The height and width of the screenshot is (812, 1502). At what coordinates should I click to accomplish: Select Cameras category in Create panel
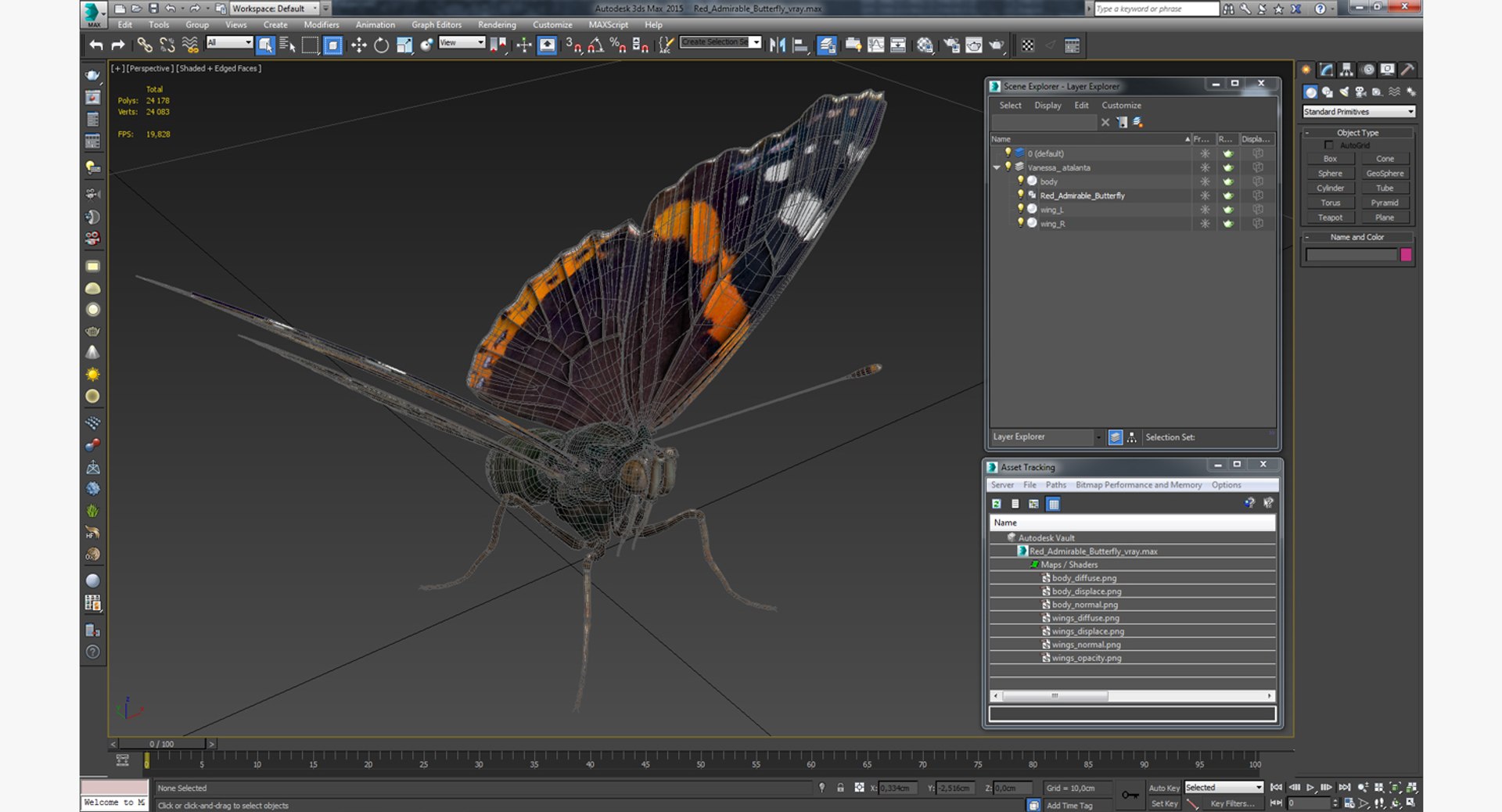coord(1360,92)
